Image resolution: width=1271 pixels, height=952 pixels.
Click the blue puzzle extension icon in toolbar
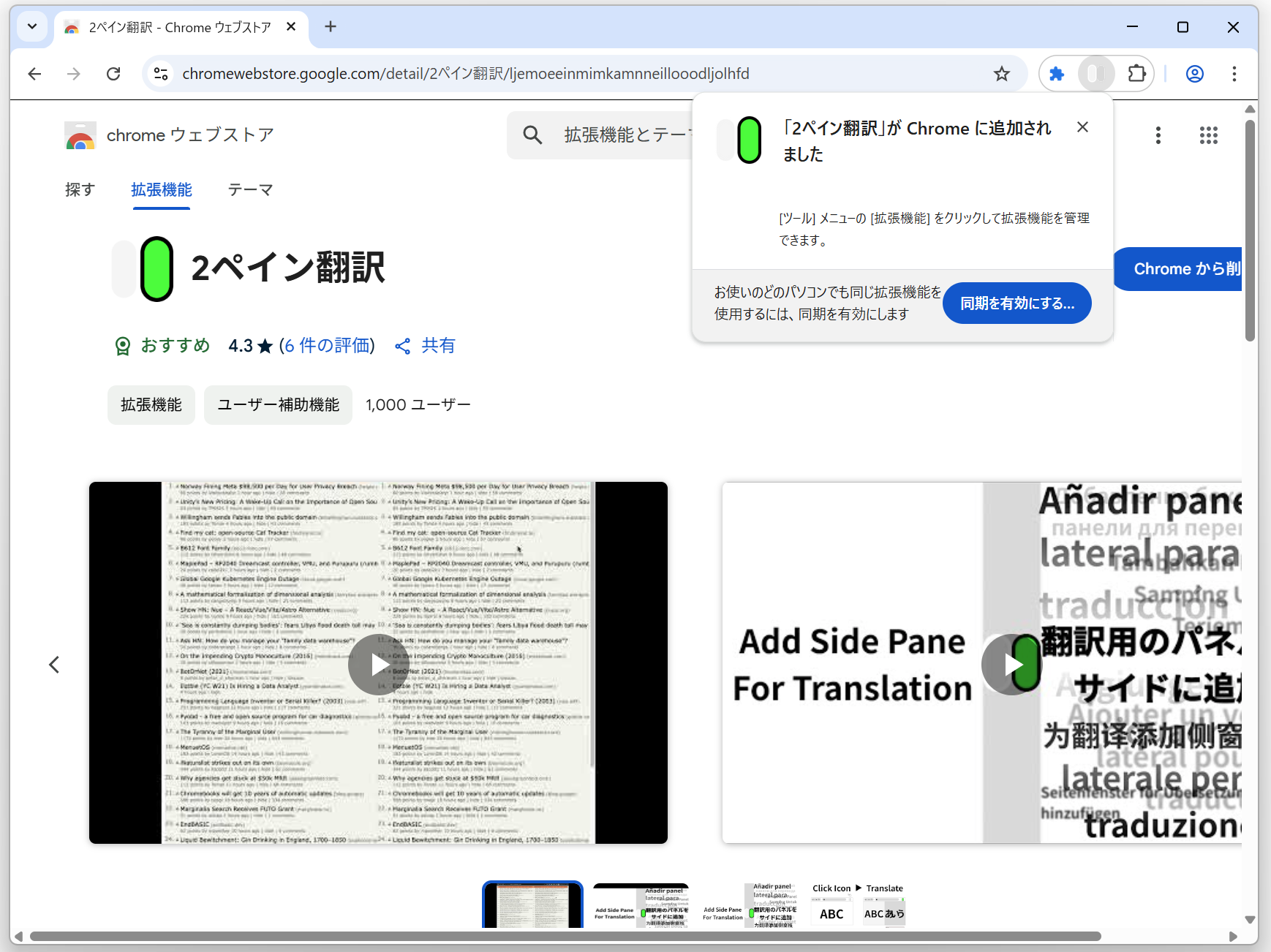(1057, 73)
